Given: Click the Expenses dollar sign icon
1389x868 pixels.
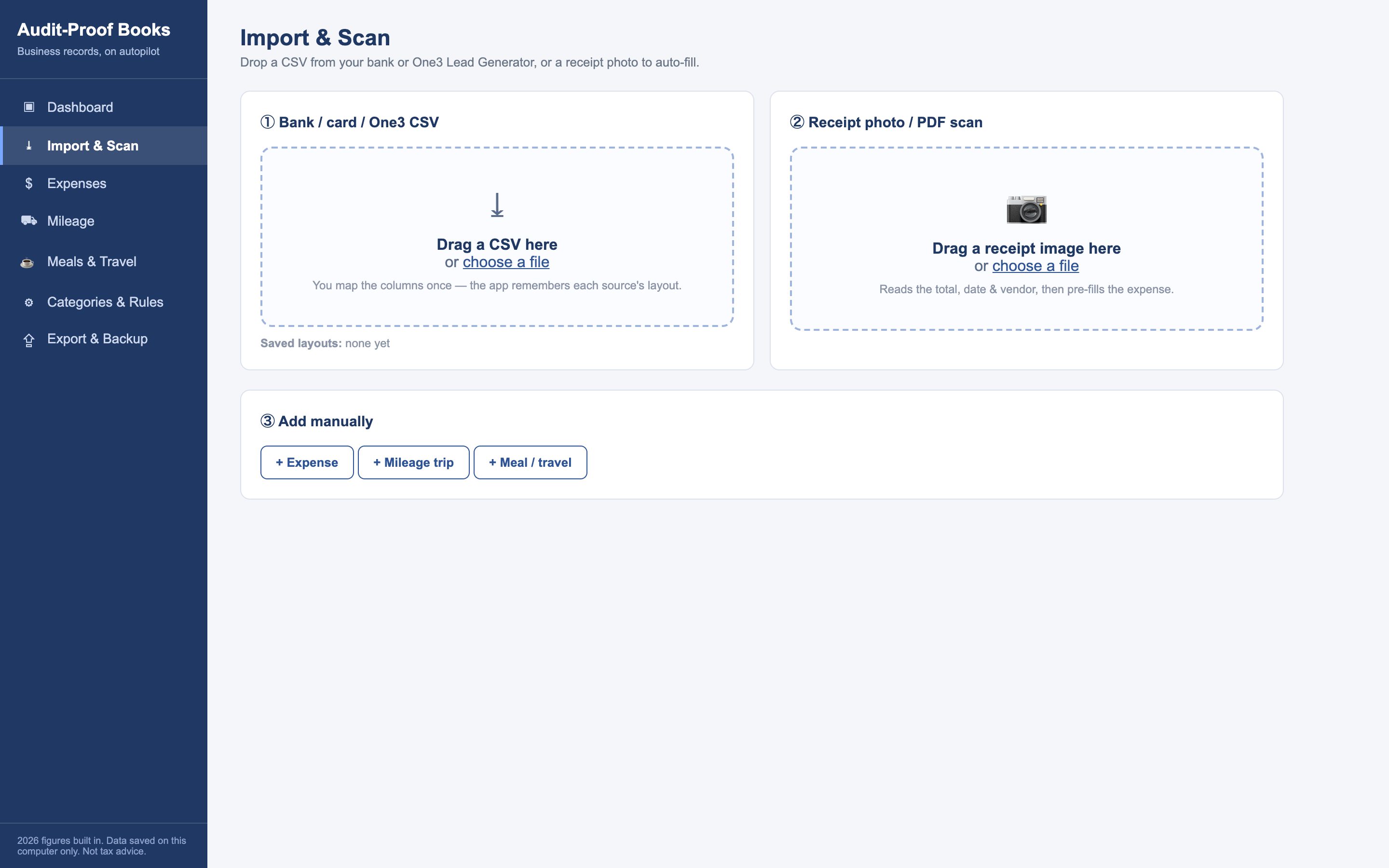Looking at the screenshot, I should pos(29,183).
